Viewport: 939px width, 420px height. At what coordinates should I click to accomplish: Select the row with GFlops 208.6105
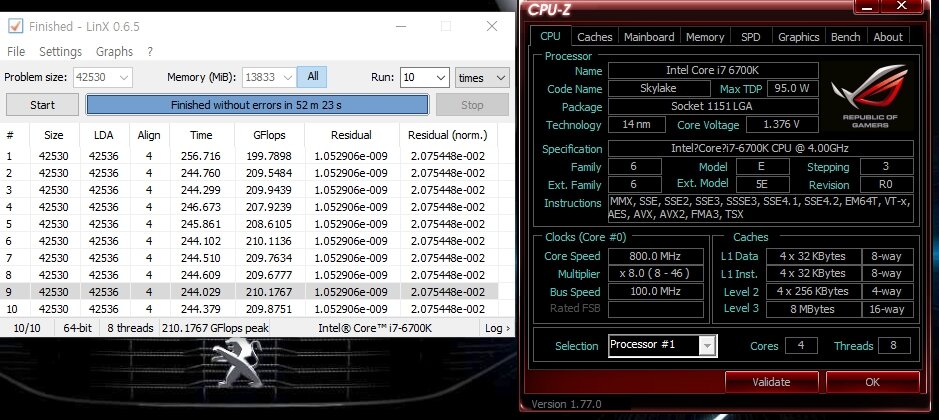pyautogui.click(x=249, y=224)
